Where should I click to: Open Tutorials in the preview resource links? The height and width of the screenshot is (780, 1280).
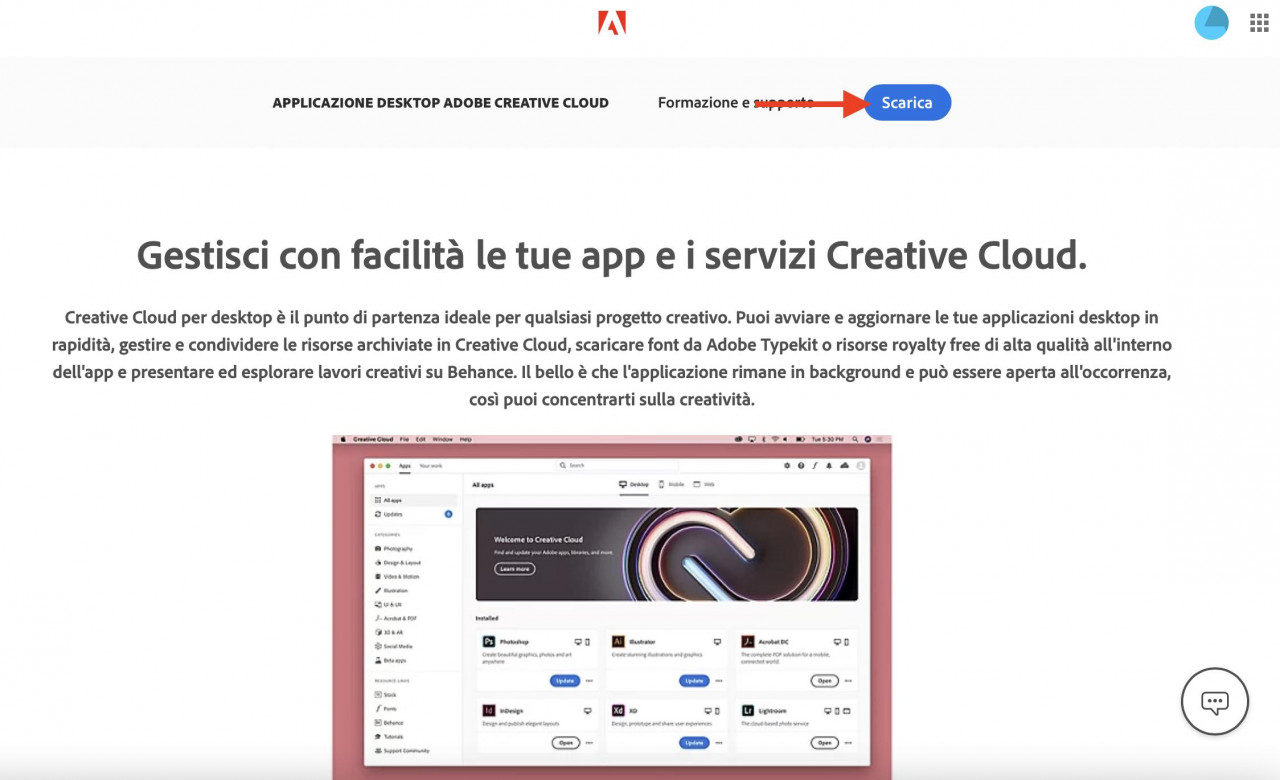tap(388, 736)
